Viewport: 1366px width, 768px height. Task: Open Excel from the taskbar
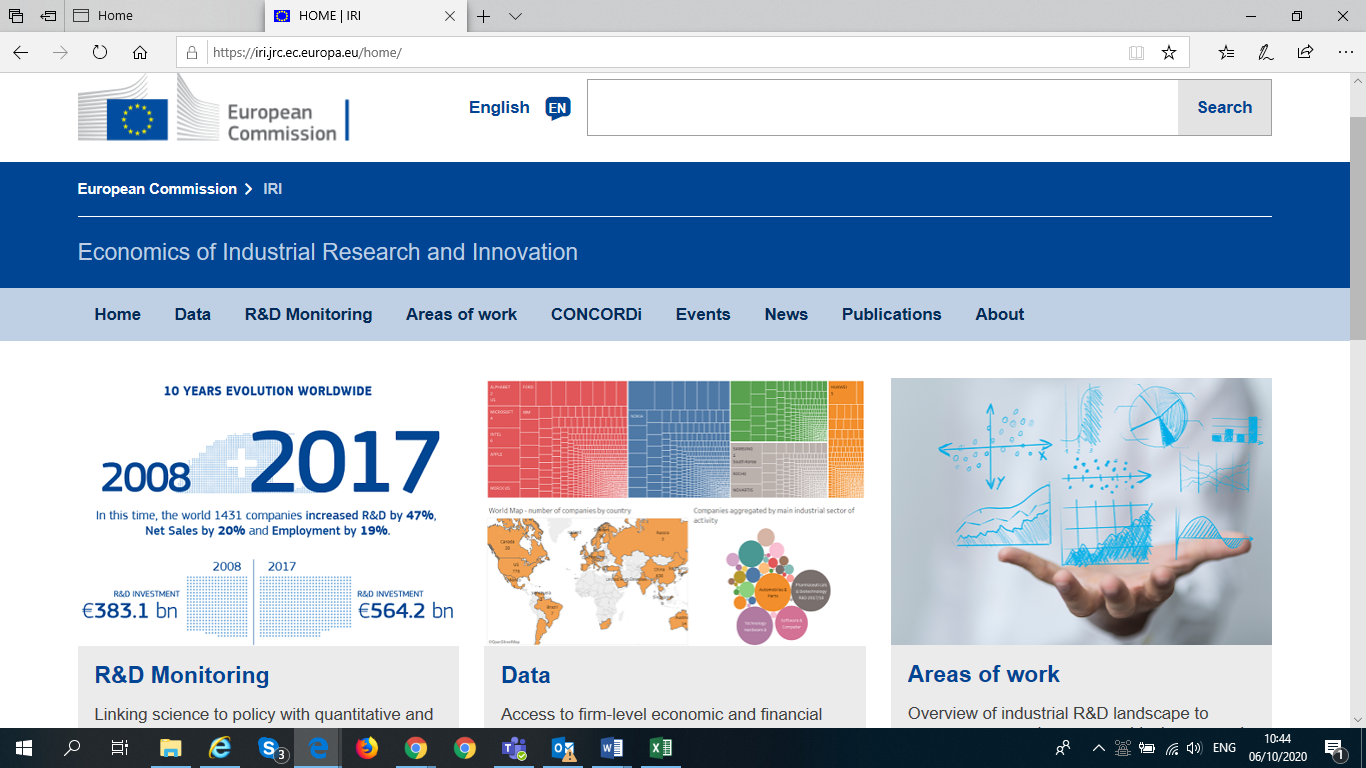660,748
